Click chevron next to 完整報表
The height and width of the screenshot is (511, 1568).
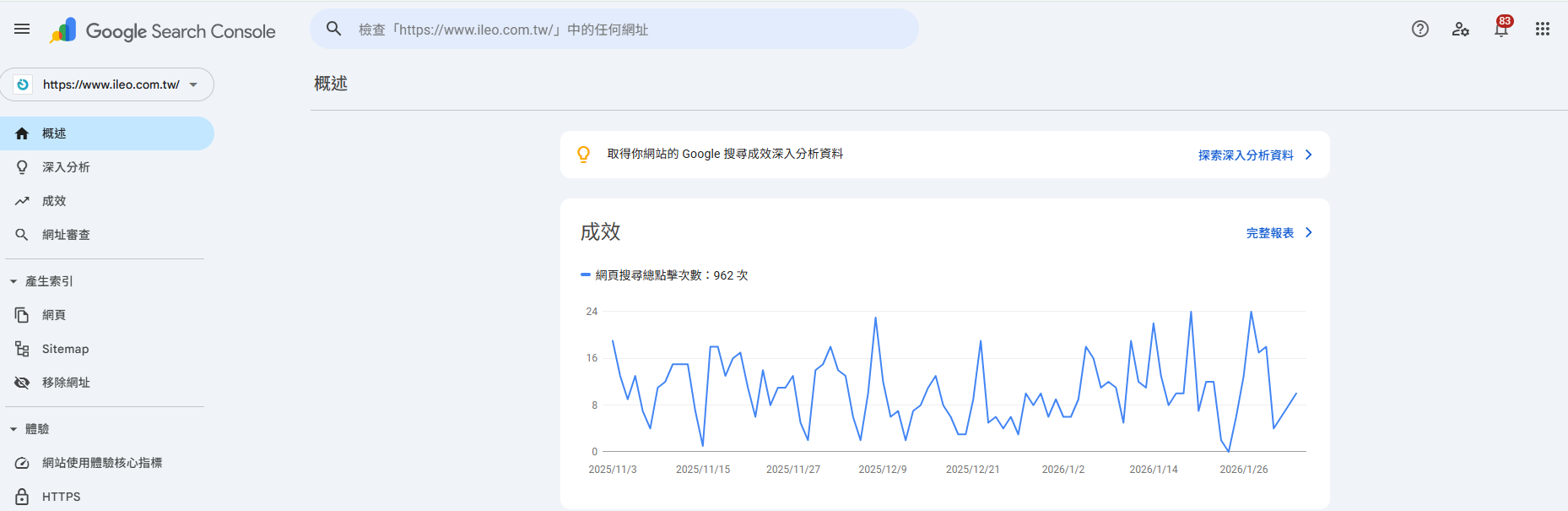[1309, 232]
